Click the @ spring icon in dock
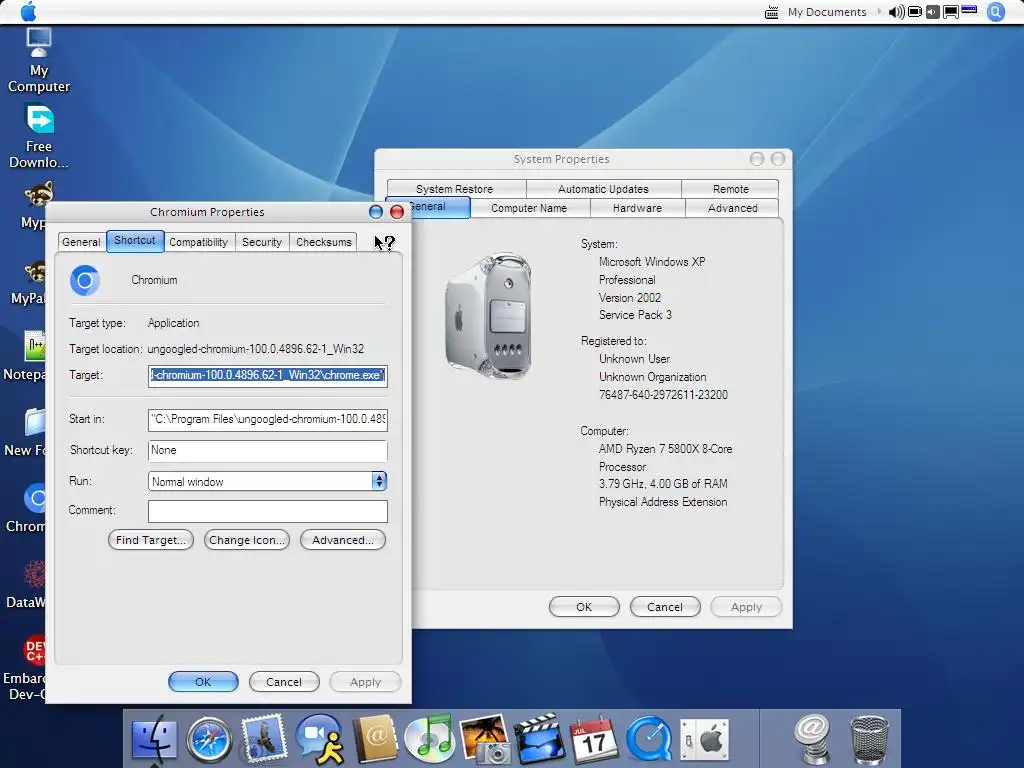The image size is (1024, 768). 812,739
